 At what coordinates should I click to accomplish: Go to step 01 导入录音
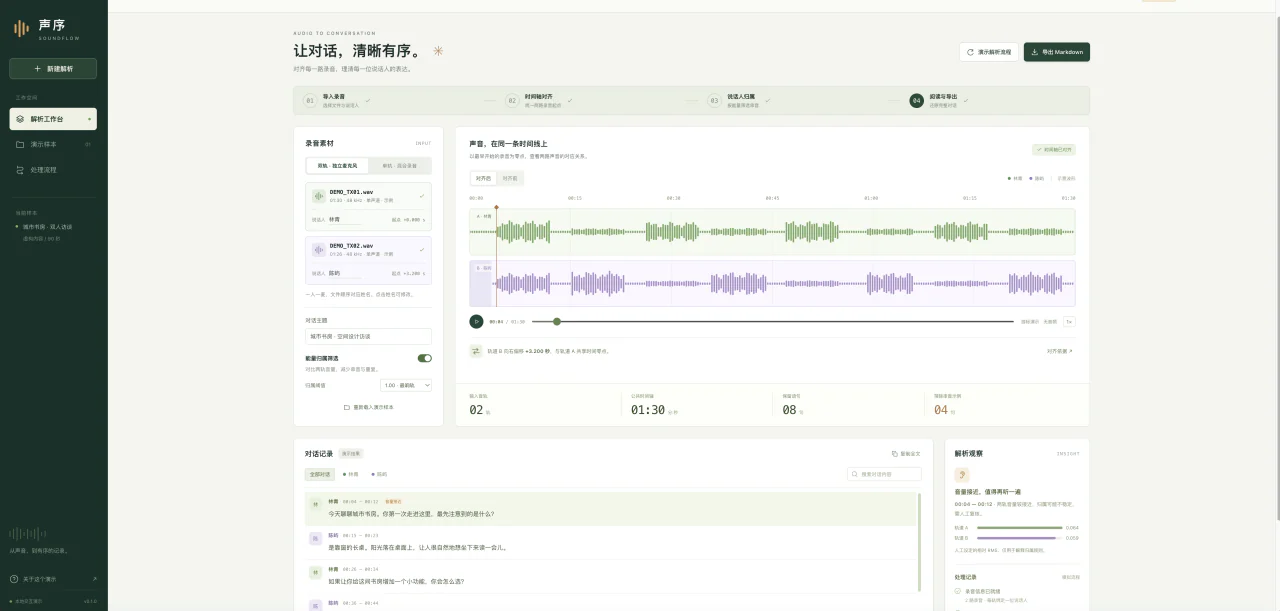(337, 100)
